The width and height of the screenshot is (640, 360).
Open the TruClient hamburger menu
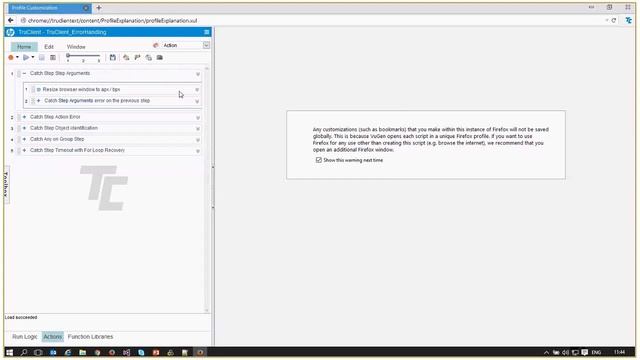207,32
